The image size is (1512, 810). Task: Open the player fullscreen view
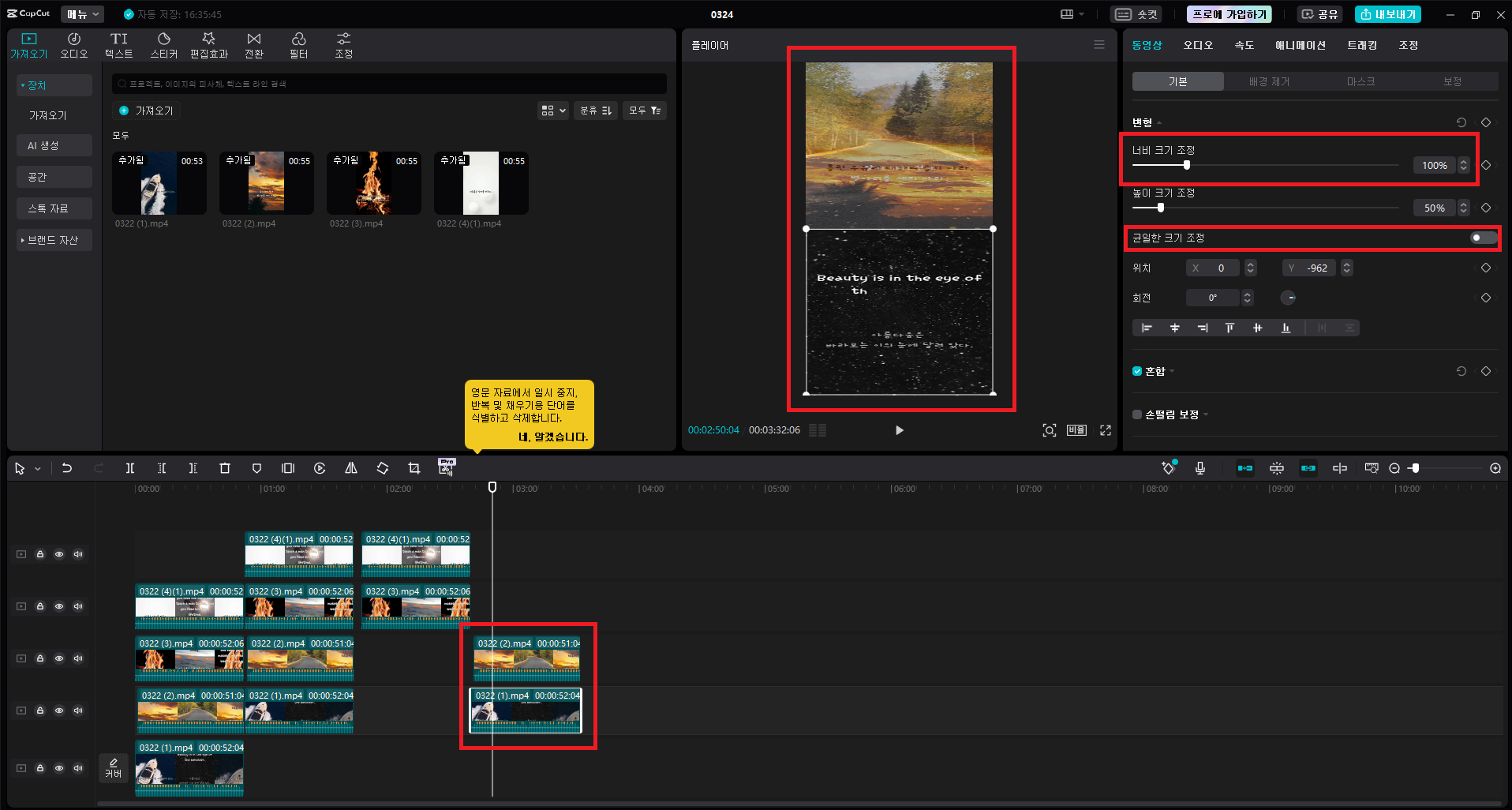pyautogui.click(x=1106, y=430)
